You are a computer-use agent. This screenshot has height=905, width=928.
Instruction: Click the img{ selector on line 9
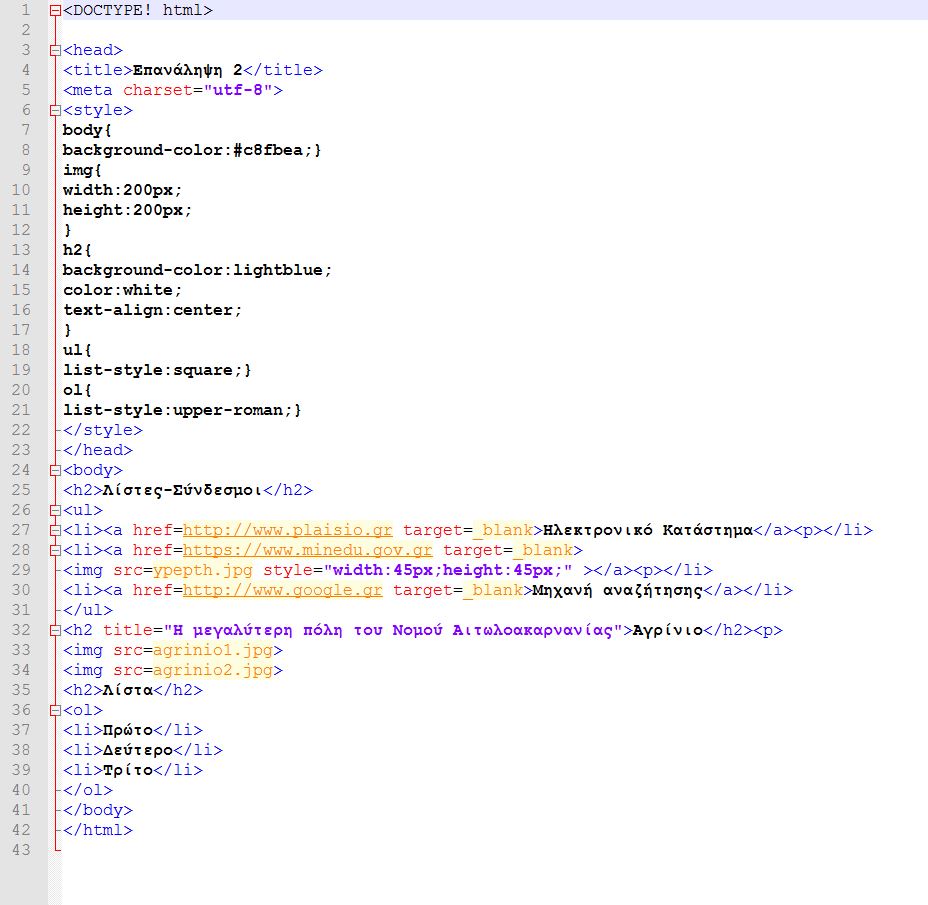(x=82, y=170)
